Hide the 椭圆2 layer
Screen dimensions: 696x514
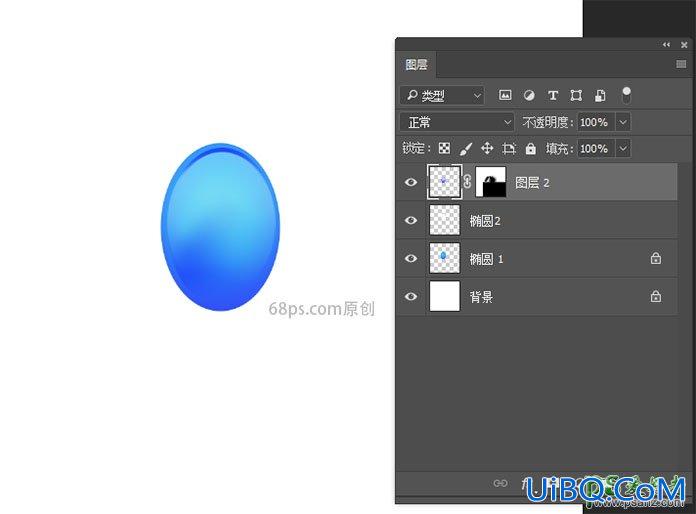coord(411,220)
